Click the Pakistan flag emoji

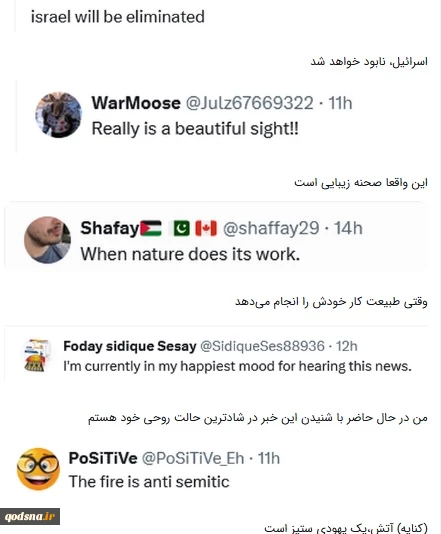[x=182, y=229]
